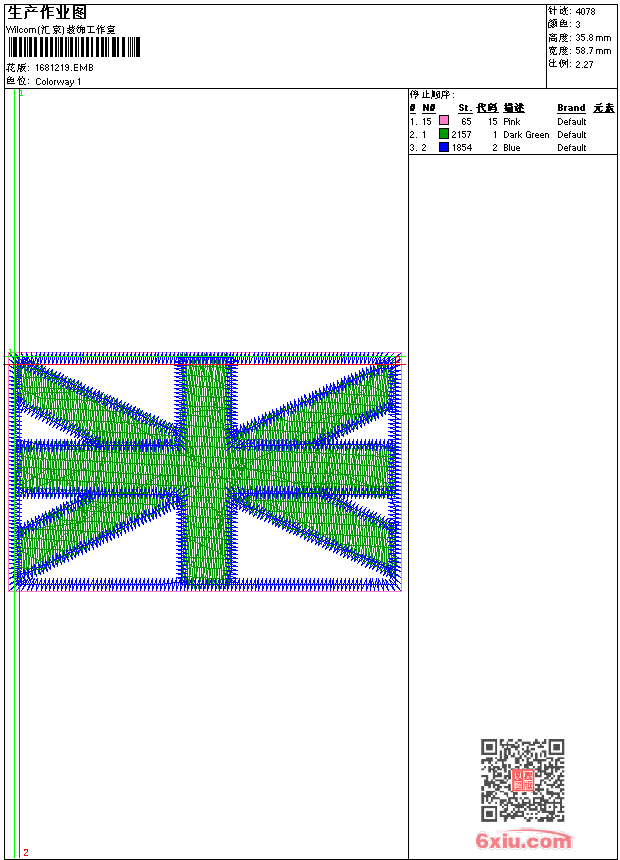620x860 pixels.
Task: Click the width value 58.7 mm
Action: click(x=593, y=51)
